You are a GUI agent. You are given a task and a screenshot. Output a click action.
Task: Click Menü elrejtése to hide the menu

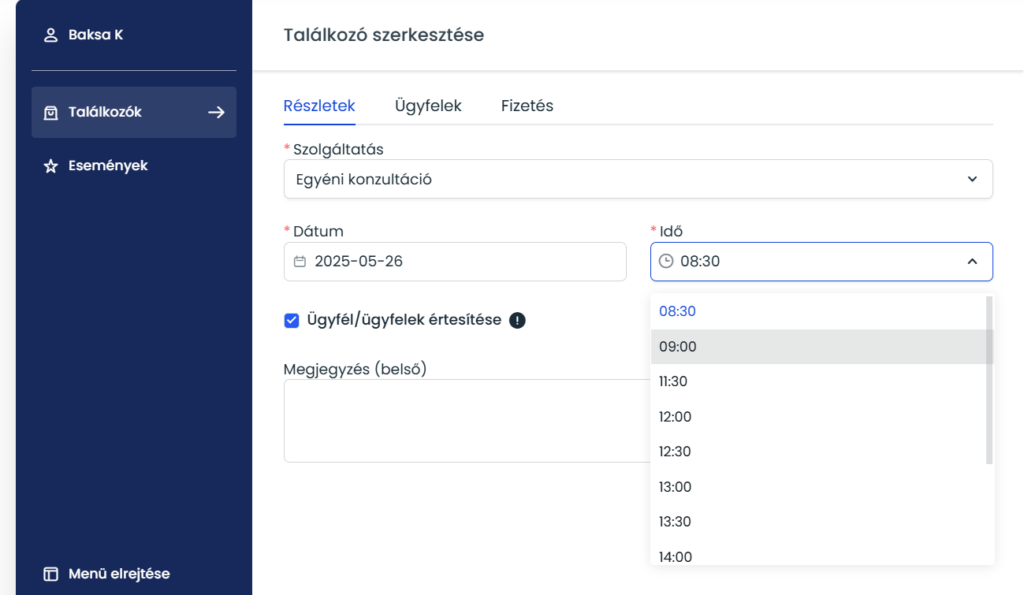[x=118, y=574]
